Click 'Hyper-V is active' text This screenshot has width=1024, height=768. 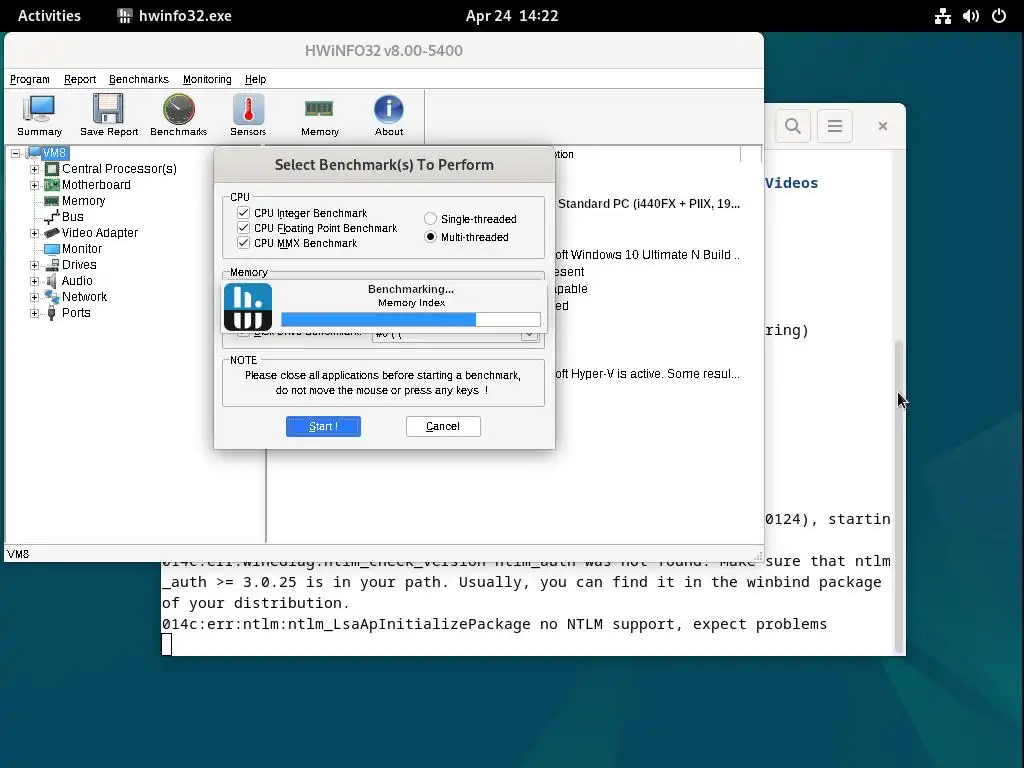pyautogui.click(x=616, y=374)
